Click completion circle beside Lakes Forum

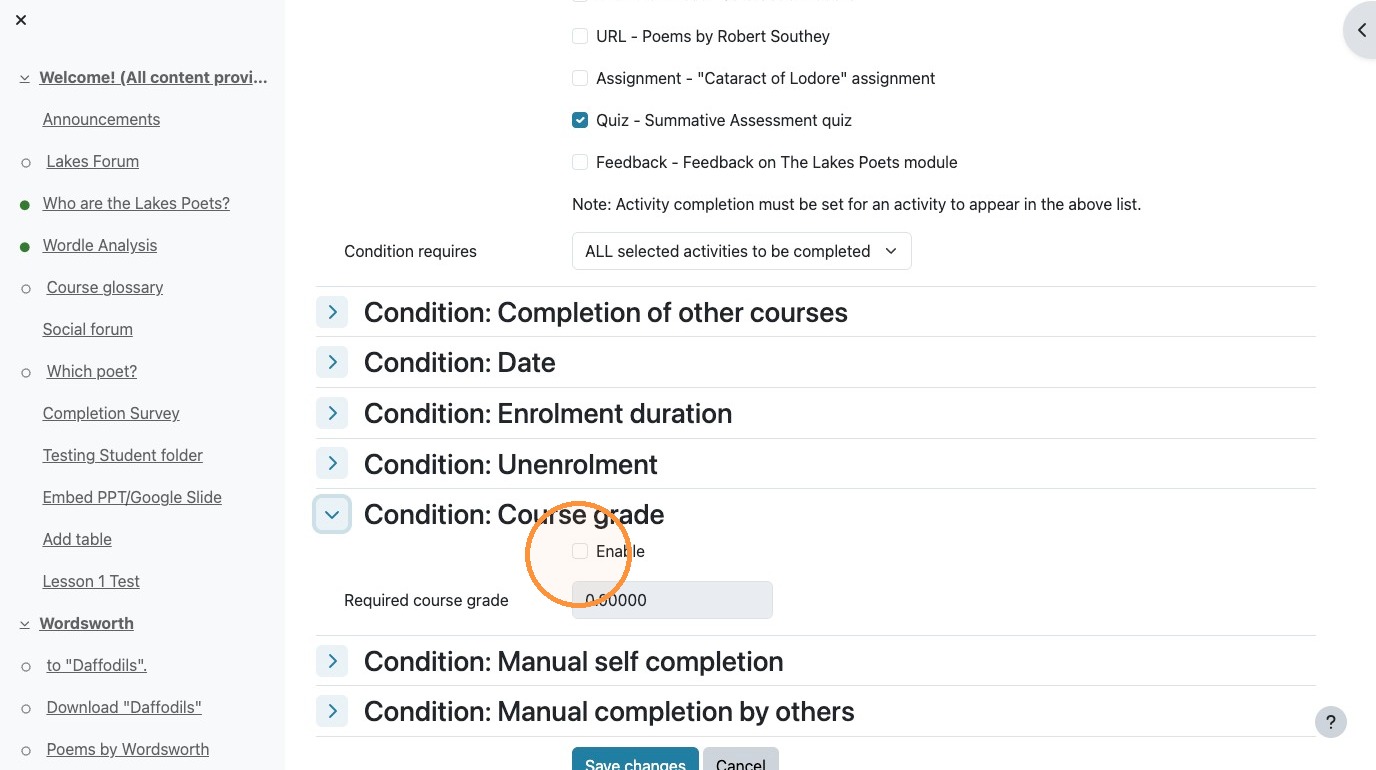(x=26, y=162)
